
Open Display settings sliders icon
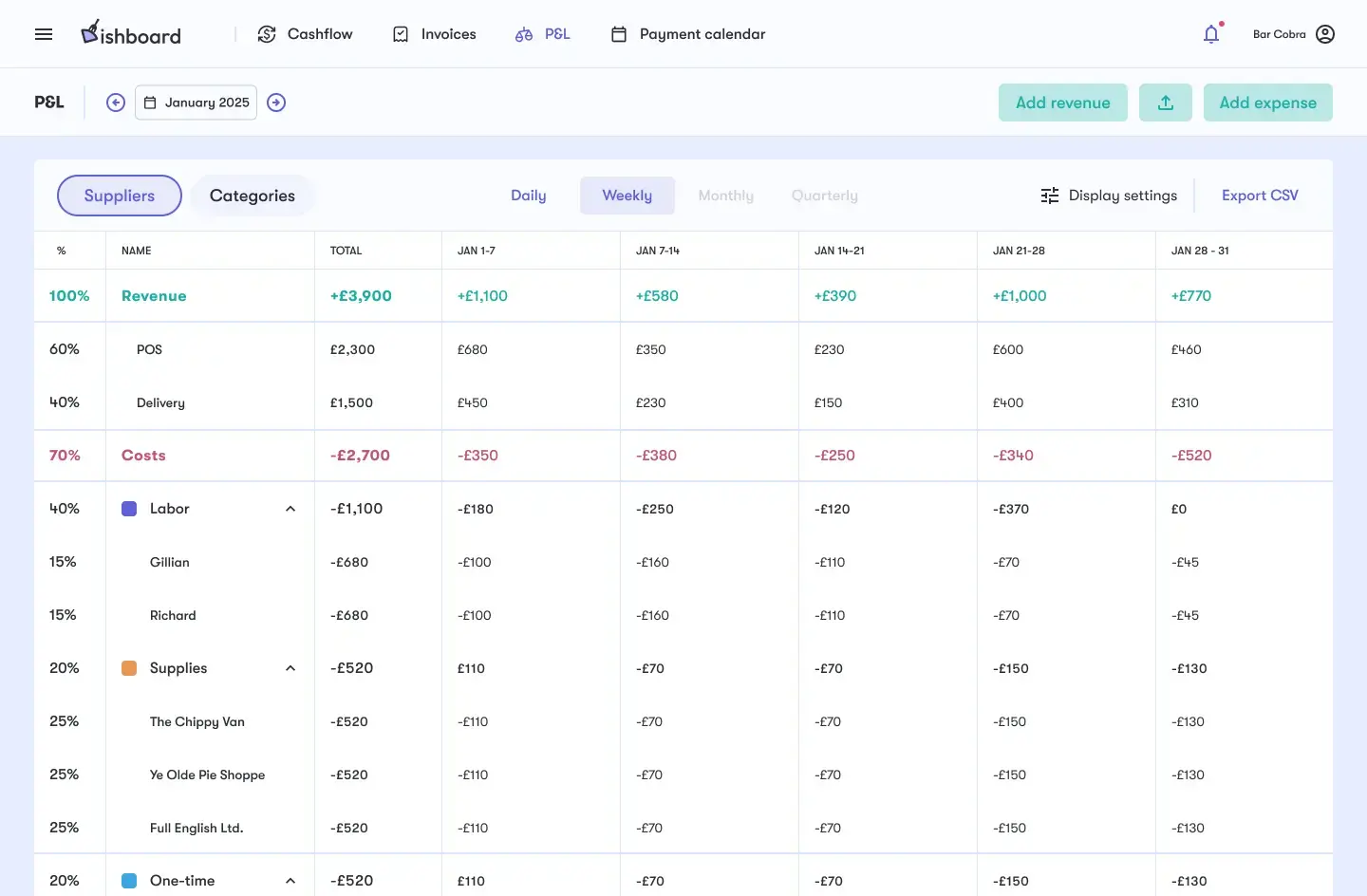pos(1050,196)
